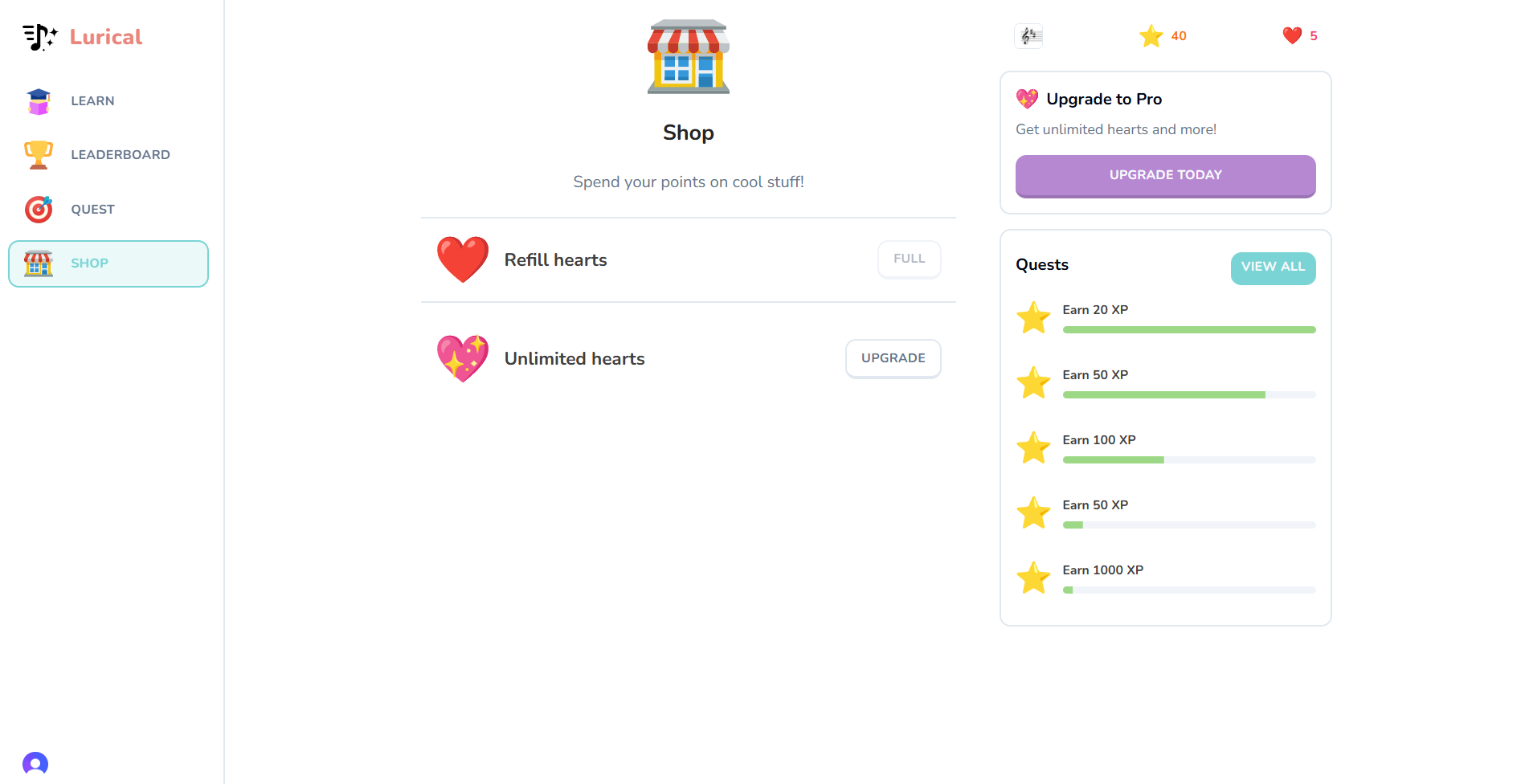
Task: Click the red heart lives icon
Action: 1292,36
